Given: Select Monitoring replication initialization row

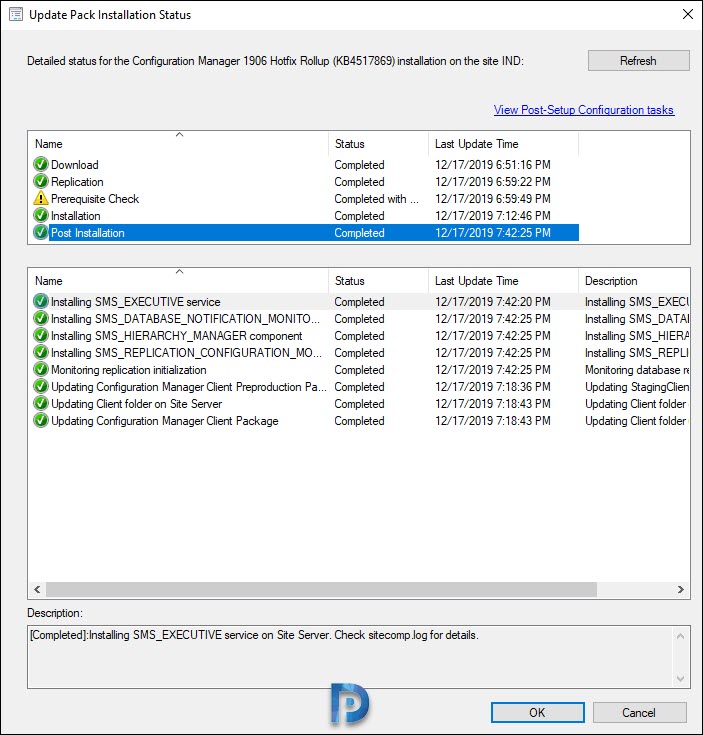Looking at the screenshot, I should 360,369.
